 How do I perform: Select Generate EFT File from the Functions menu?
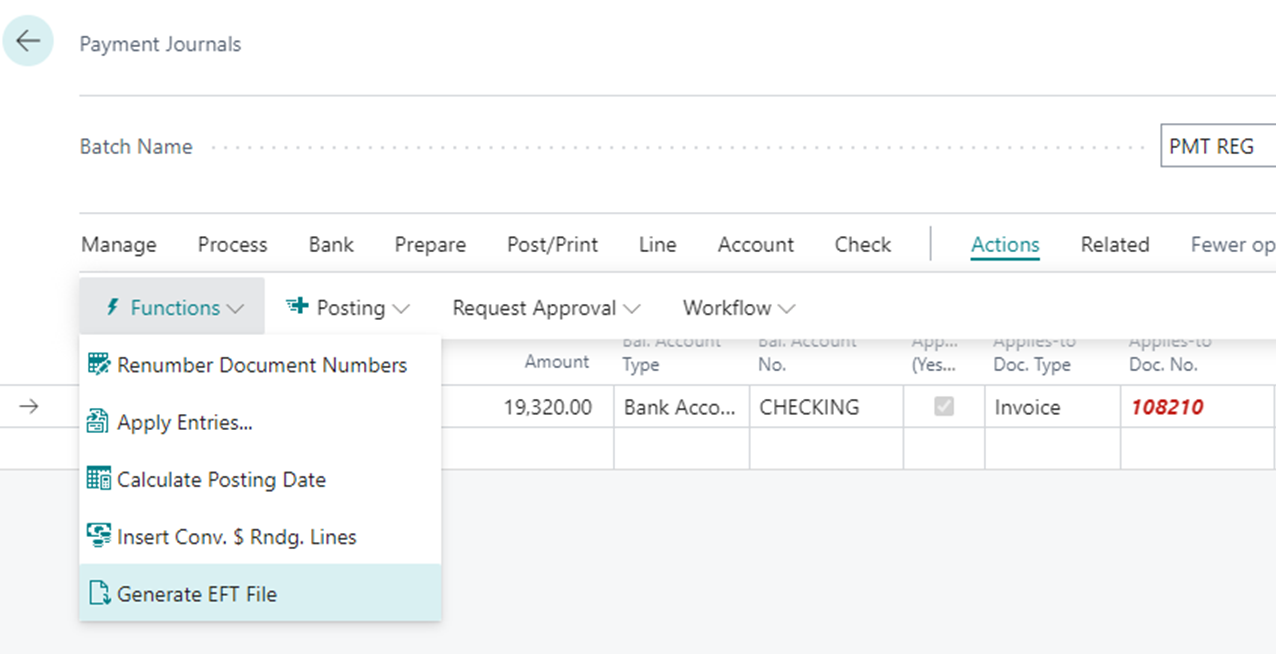(197, 593)
